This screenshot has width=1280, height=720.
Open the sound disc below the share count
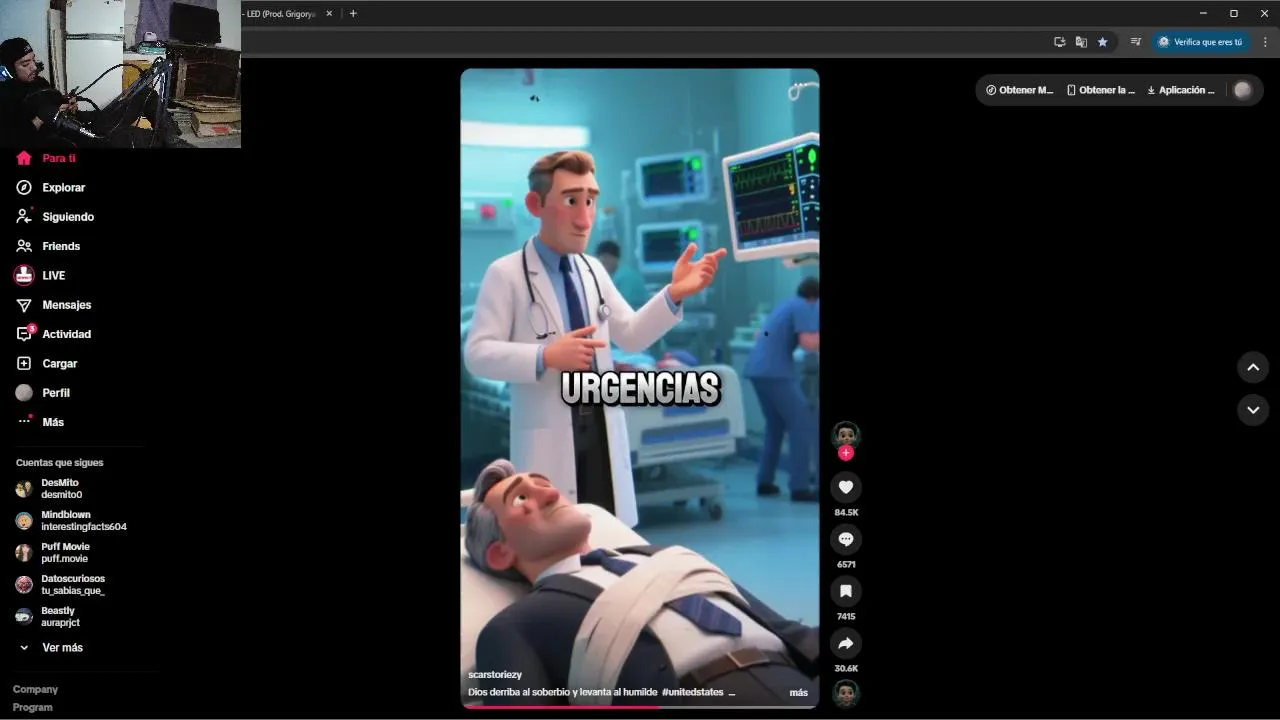pos(846,693)
